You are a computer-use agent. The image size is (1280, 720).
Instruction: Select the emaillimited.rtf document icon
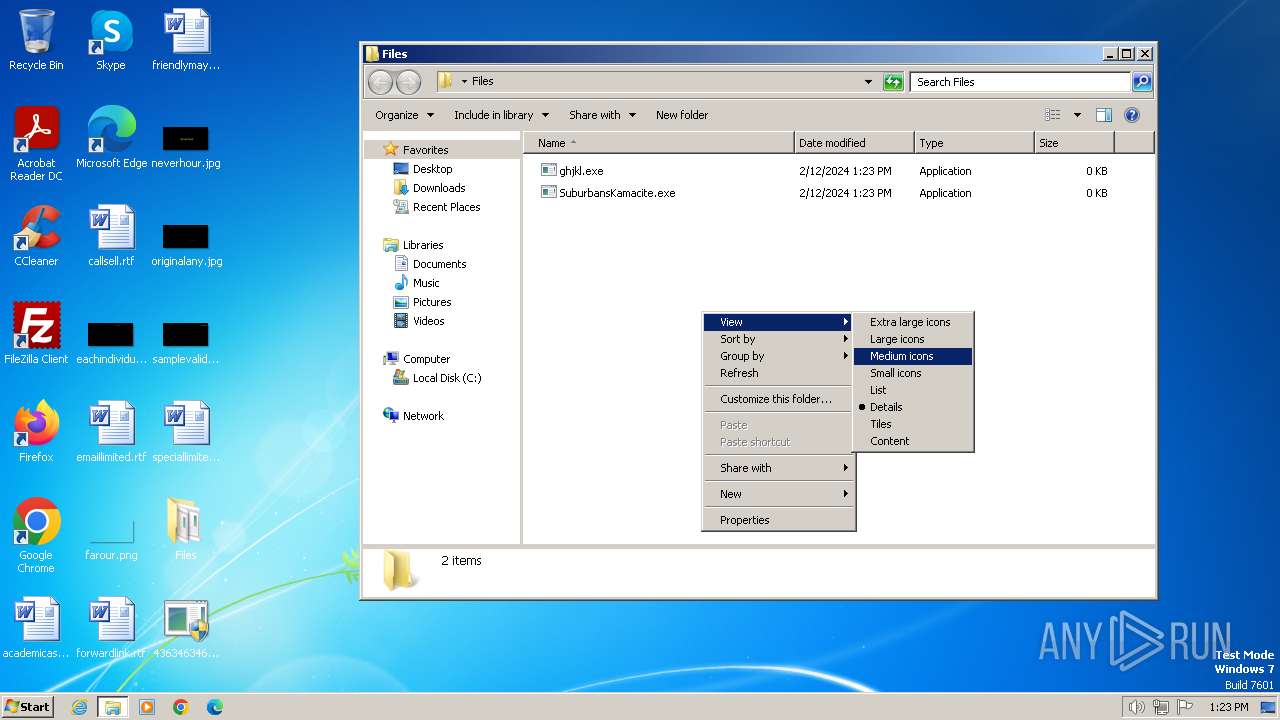tap(111, 432)
